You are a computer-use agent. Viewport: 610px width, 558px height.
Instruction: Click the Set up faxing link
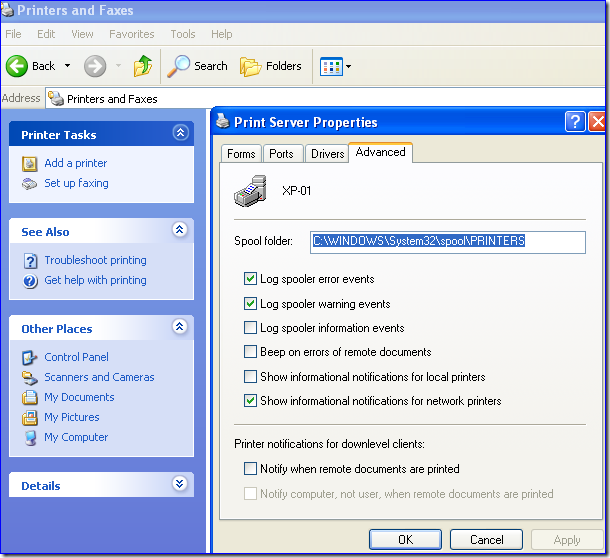(x=76, y=183)
